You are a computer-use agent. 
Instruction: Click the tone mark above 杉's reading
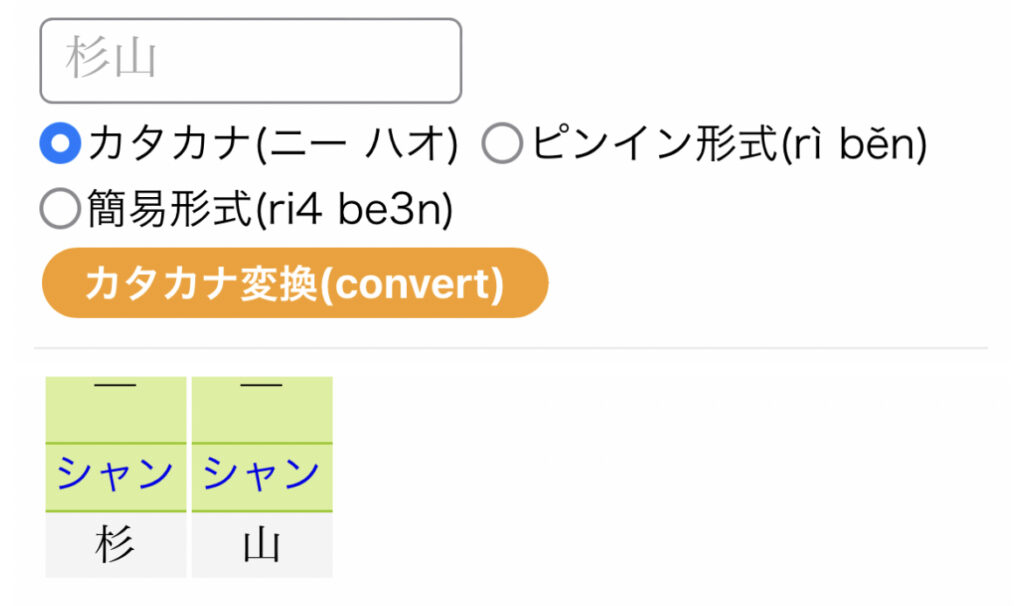pos(116,390)
